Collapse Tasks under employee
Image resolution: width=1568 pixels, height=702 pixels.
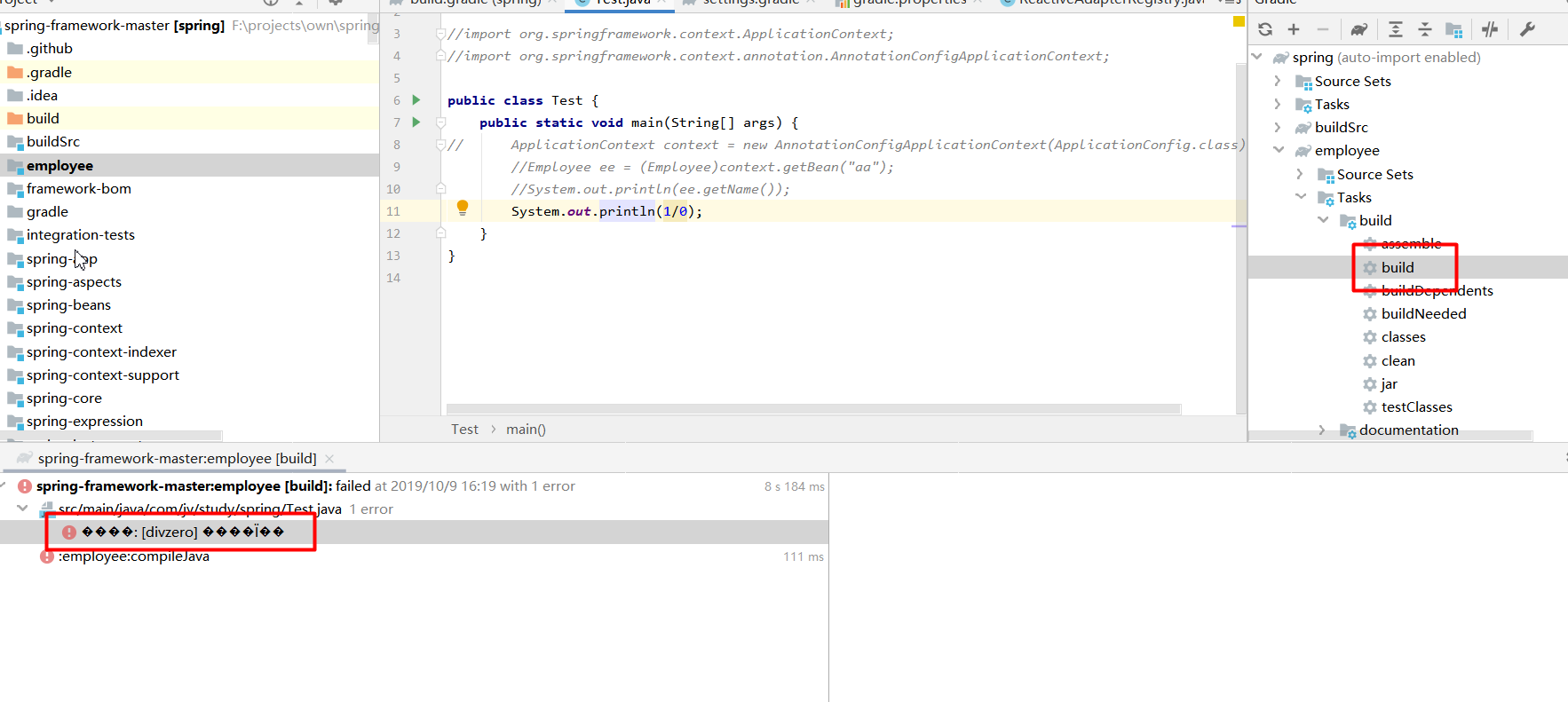click(1301, 197)
